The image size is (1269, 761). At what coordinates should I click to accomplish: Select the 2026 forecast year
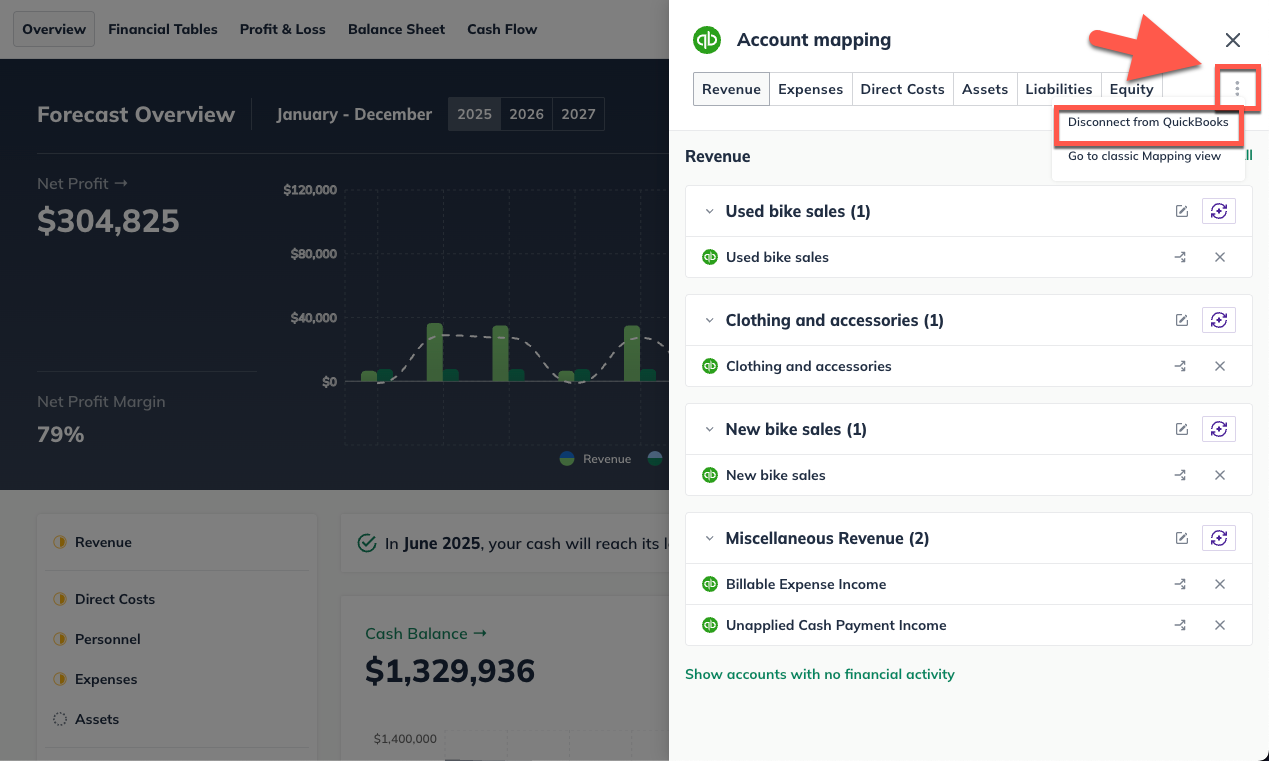point(526,114)
